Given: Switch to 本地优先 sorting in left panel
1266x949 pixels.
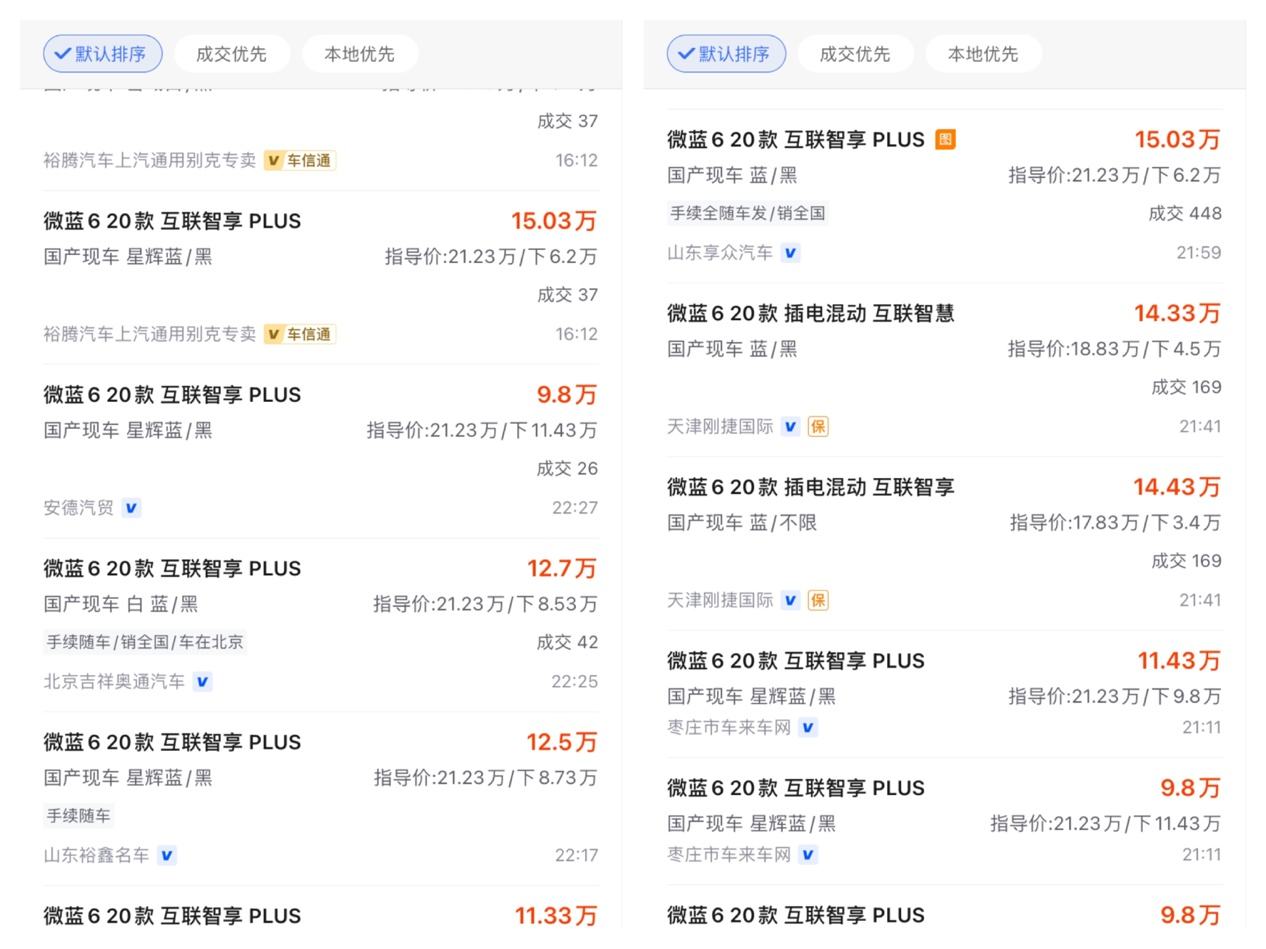Looking at the screenshot, I should click(359, 53).
